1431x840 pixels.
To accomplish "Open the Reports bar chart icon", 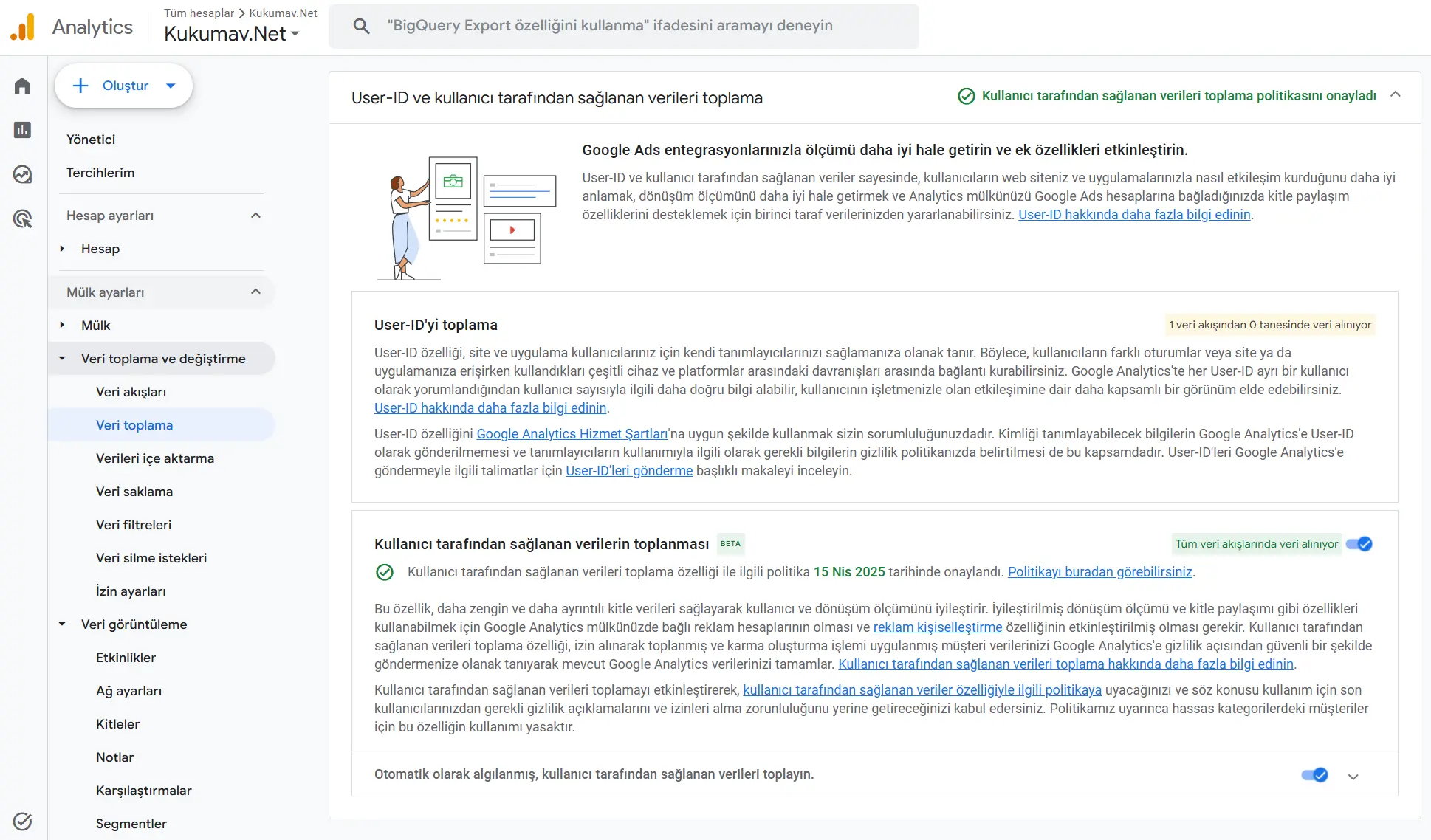I will (x=22, y=130).
